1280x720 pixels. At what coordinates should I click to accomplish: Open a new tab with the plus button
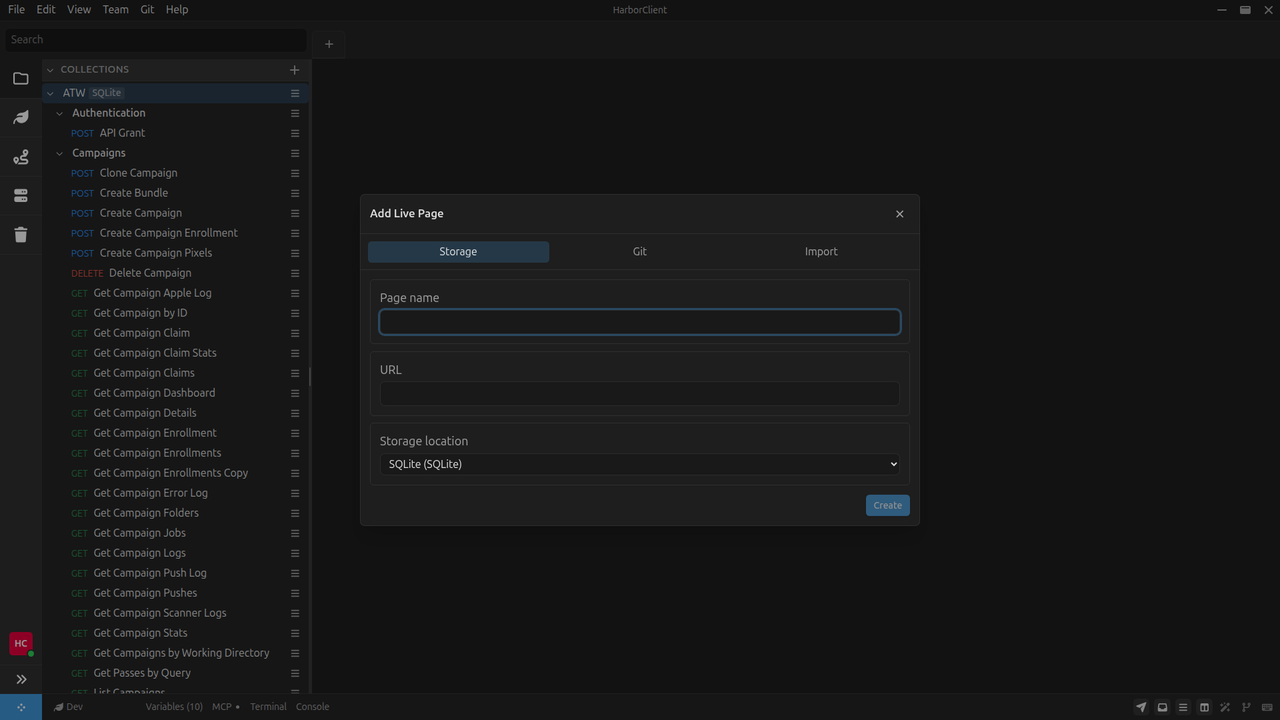tap(329, 43)
